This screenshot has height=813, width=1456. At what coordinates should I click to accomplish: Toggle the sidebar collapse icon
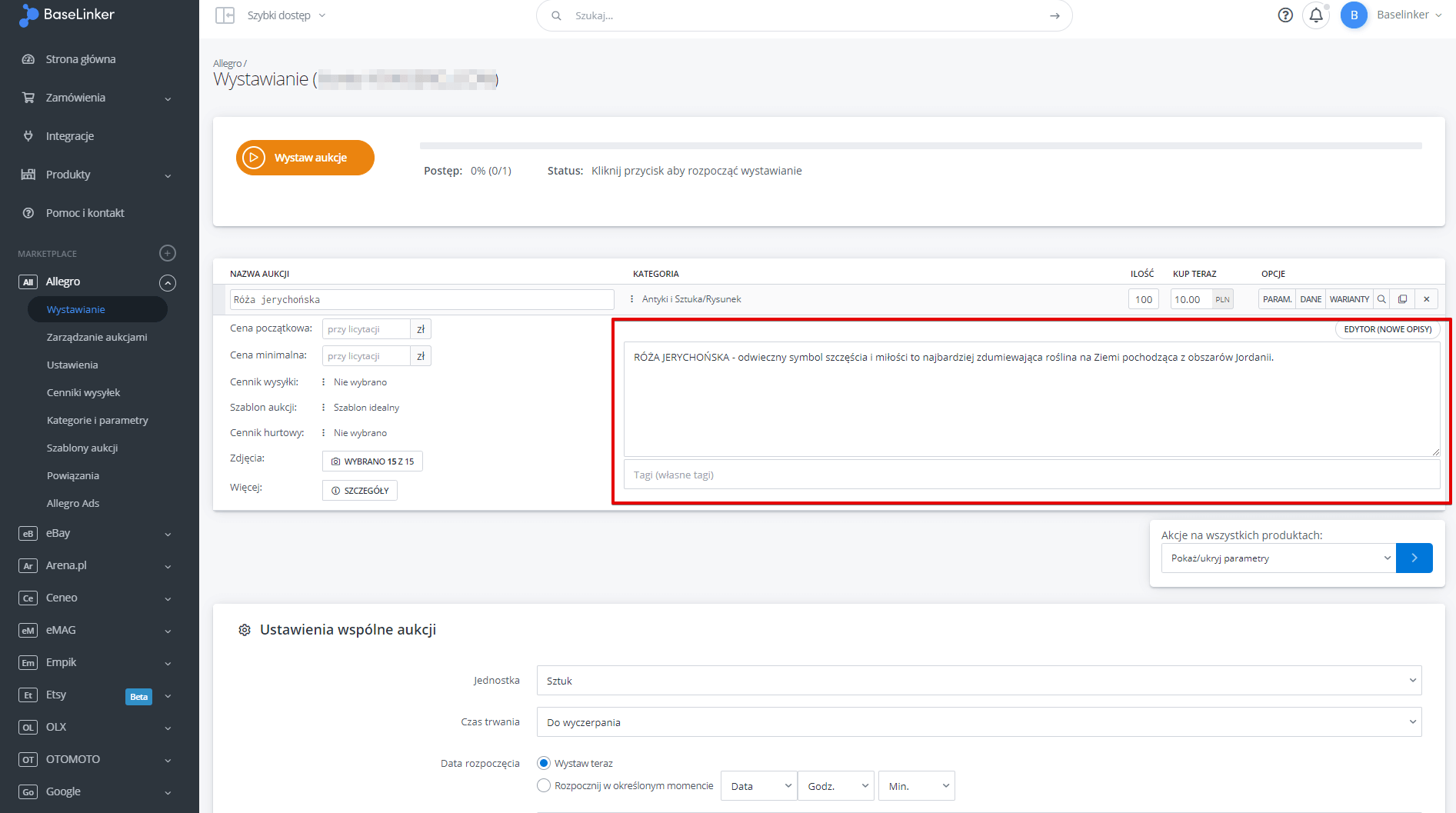pyautogui.click(x=225, y=15)
